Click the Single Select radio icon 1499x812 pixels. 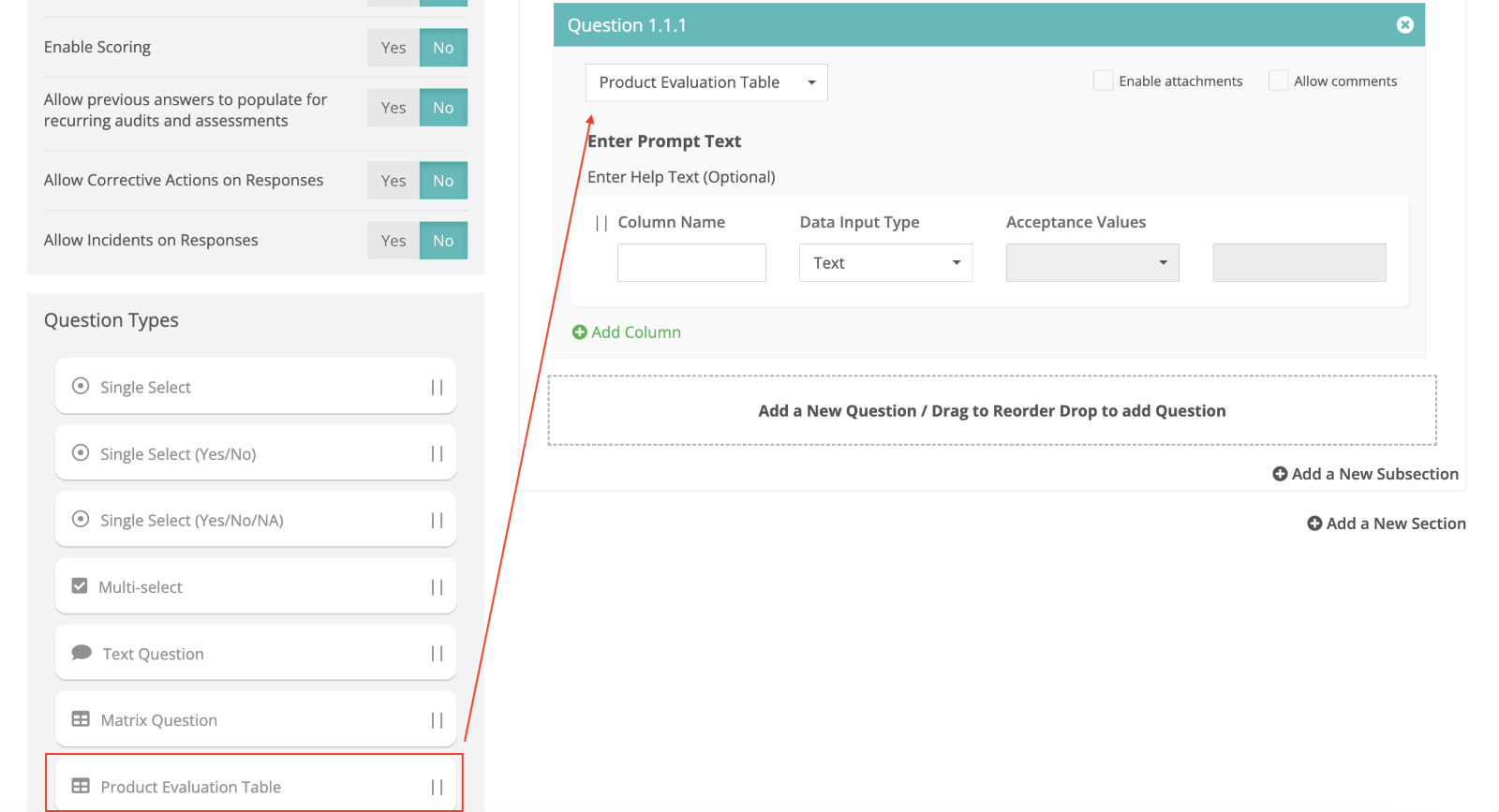[81, 386]
